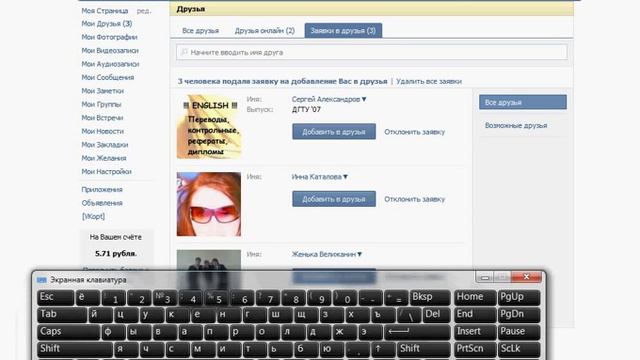640x360 pixels.
Task: Click the End key
Action: point(475,315)
